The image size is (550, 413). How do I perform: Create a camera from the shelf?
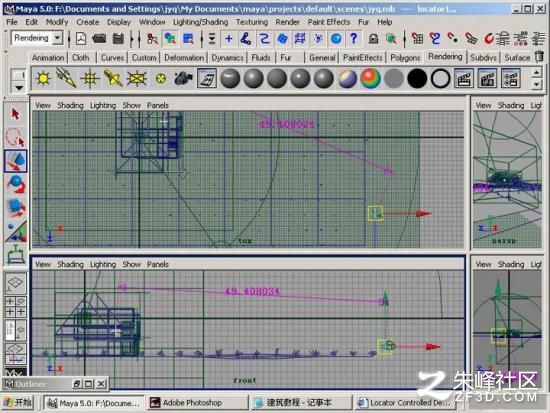(183, 78)
